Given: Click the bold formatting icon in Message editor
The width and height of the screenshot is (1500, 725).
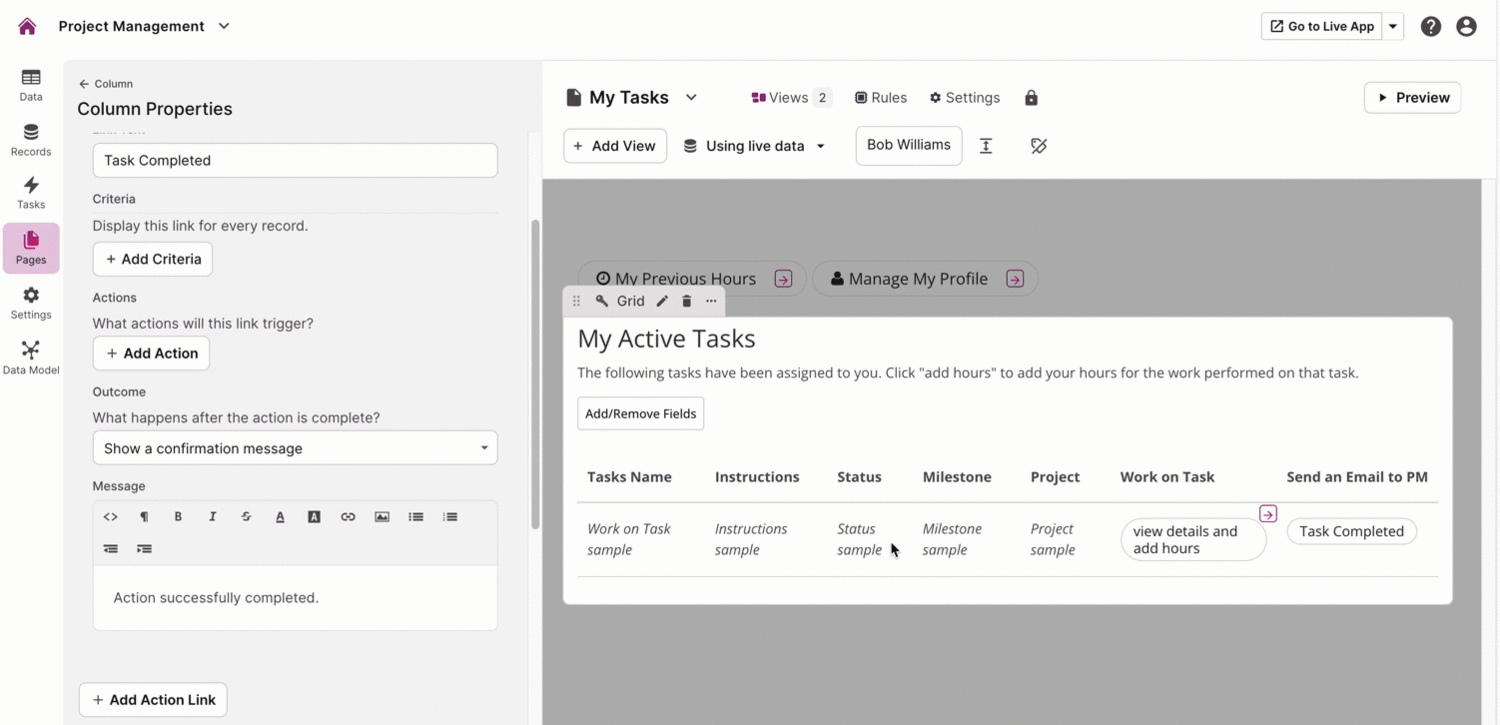Looking at the screenshot, I should 178,517.
